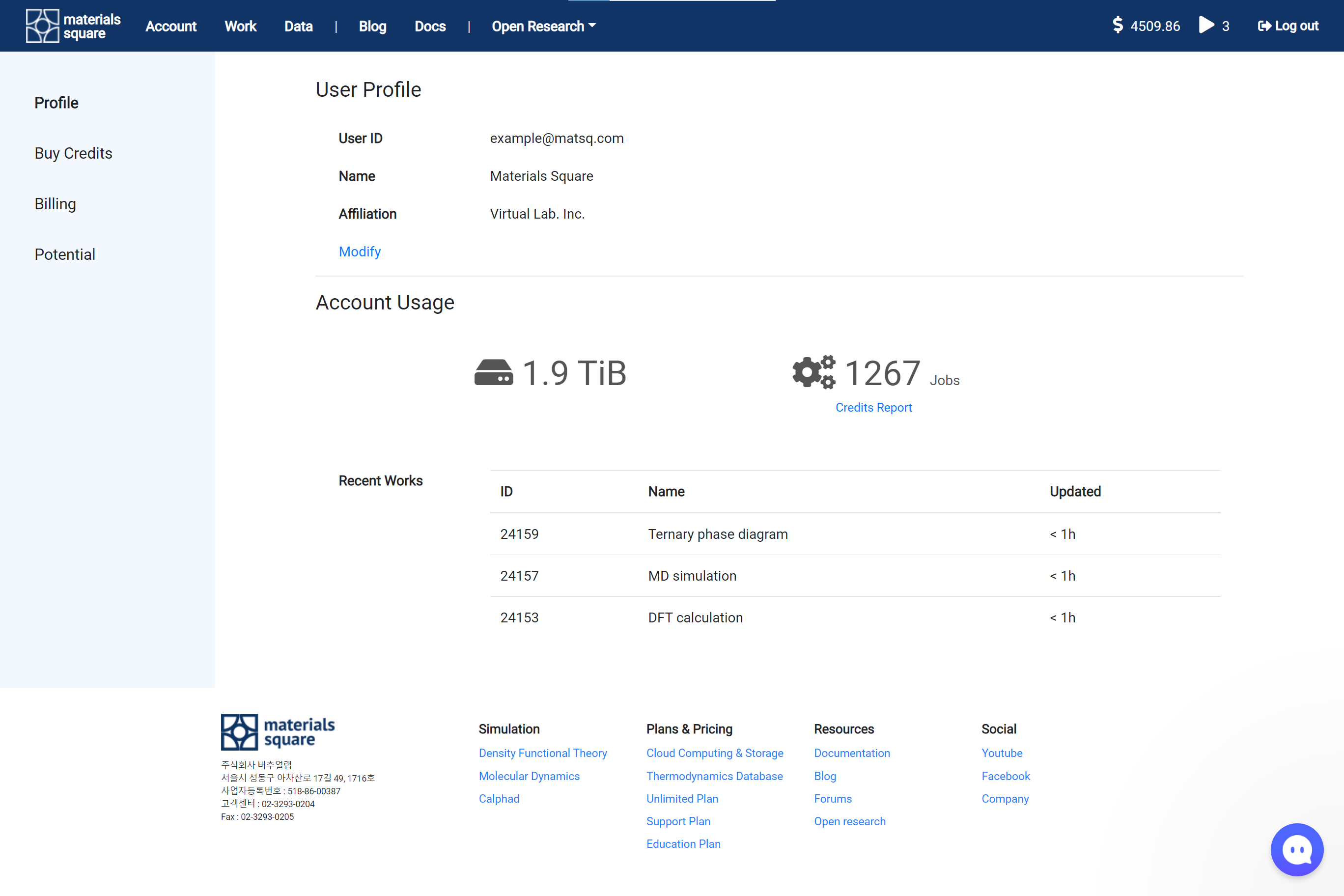Open the Unlimited Plan footer link
The height and width of the screenshot is (896, 1344).
682,798
